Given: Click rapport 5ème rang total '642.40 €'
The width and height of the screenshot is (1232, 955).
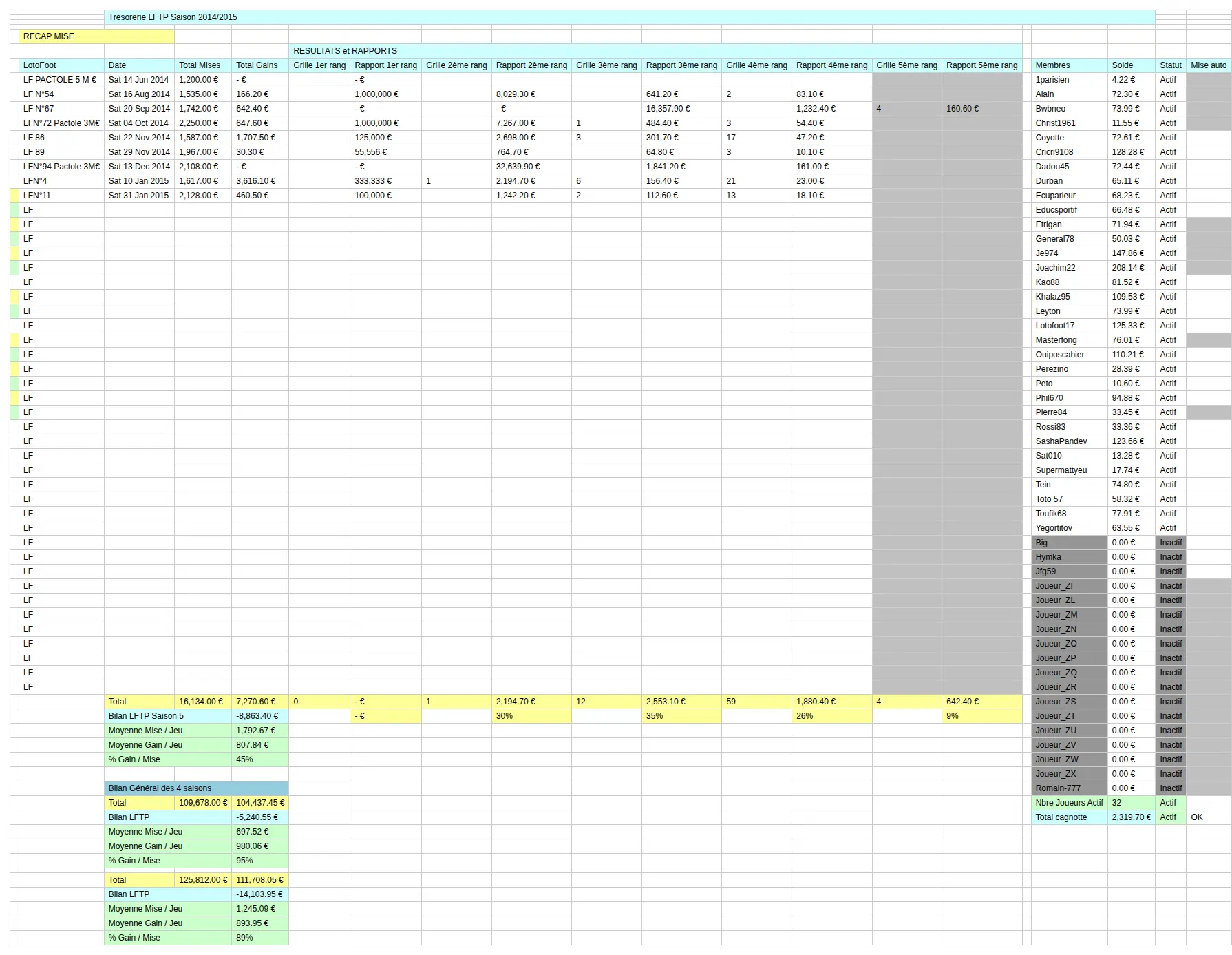Looking at the screenshot, I should coord(981,702).
